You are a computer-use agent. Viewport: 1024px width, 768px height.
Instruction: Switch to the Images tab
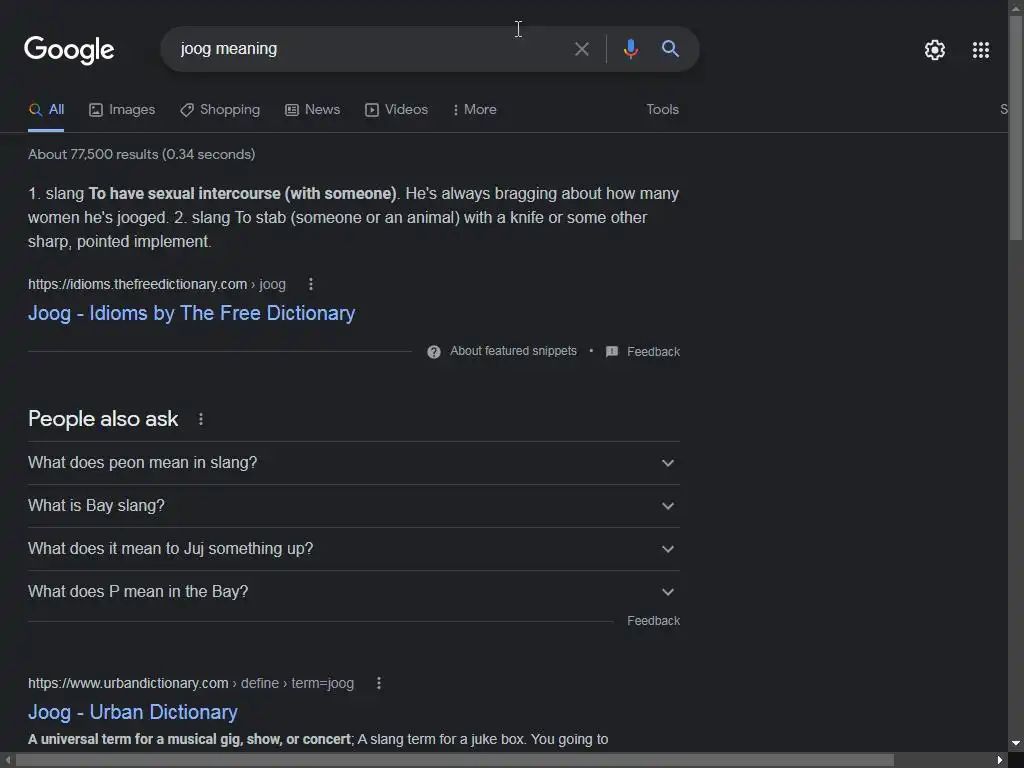[x=122, y=110]
